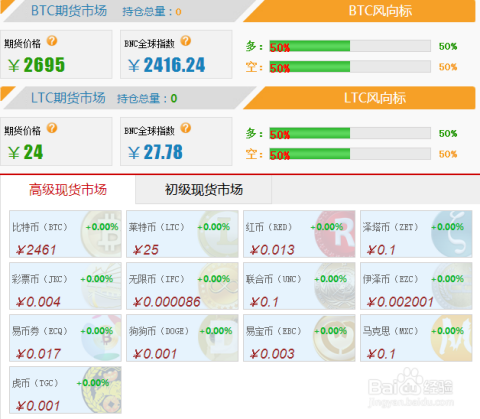480x419 pixels.
Task: Open 易宝币（EBC）market name
Action: (274, 331)
